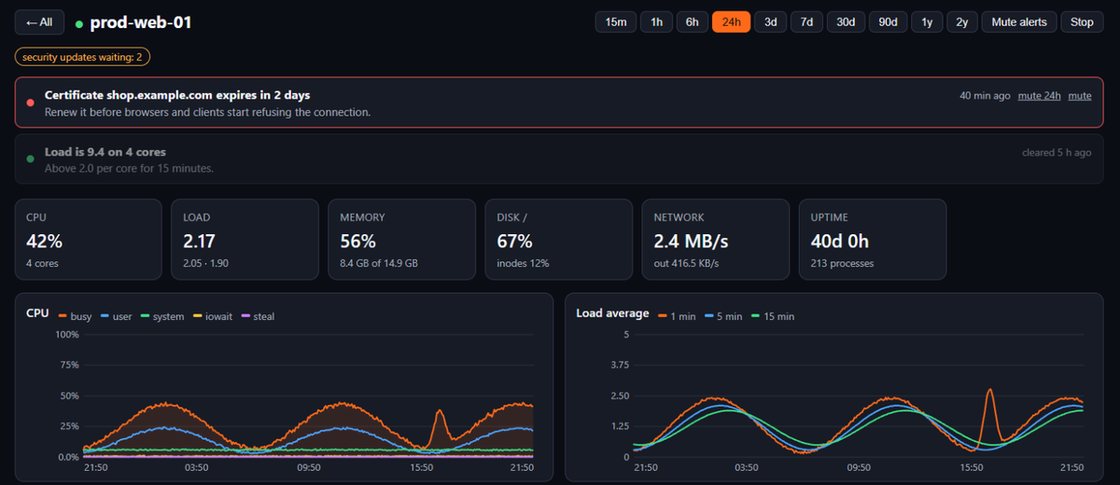The height and width of the screenshot is (485, 1120).
Task: Click the '213 processes' text
Action: pyautogui.click(x=842, y=264)
